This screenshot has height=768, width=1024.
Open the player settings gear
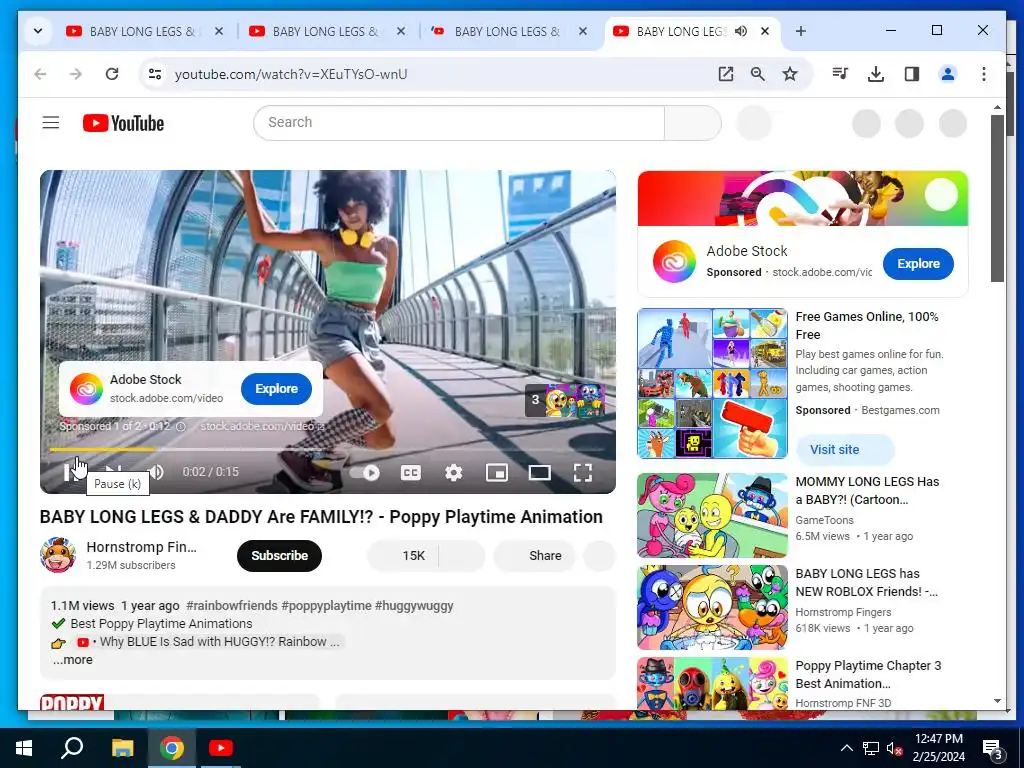453,472
